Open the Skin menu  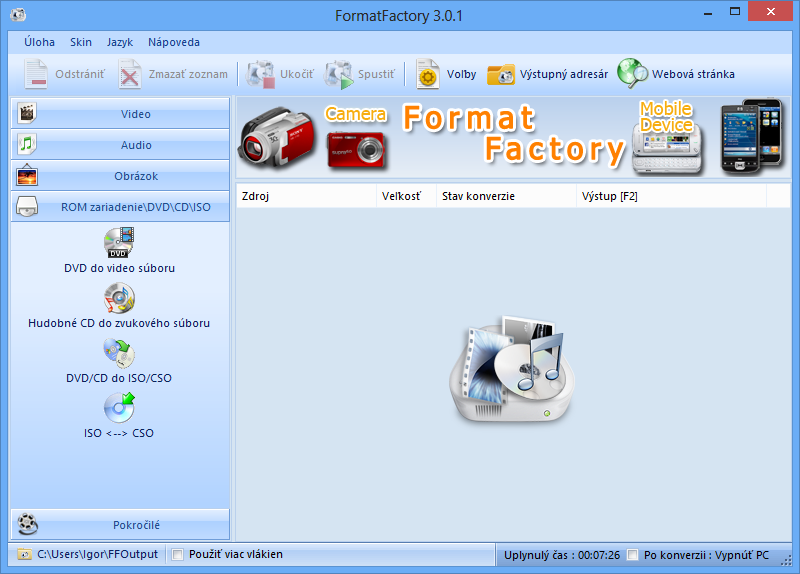pos(81,42)
